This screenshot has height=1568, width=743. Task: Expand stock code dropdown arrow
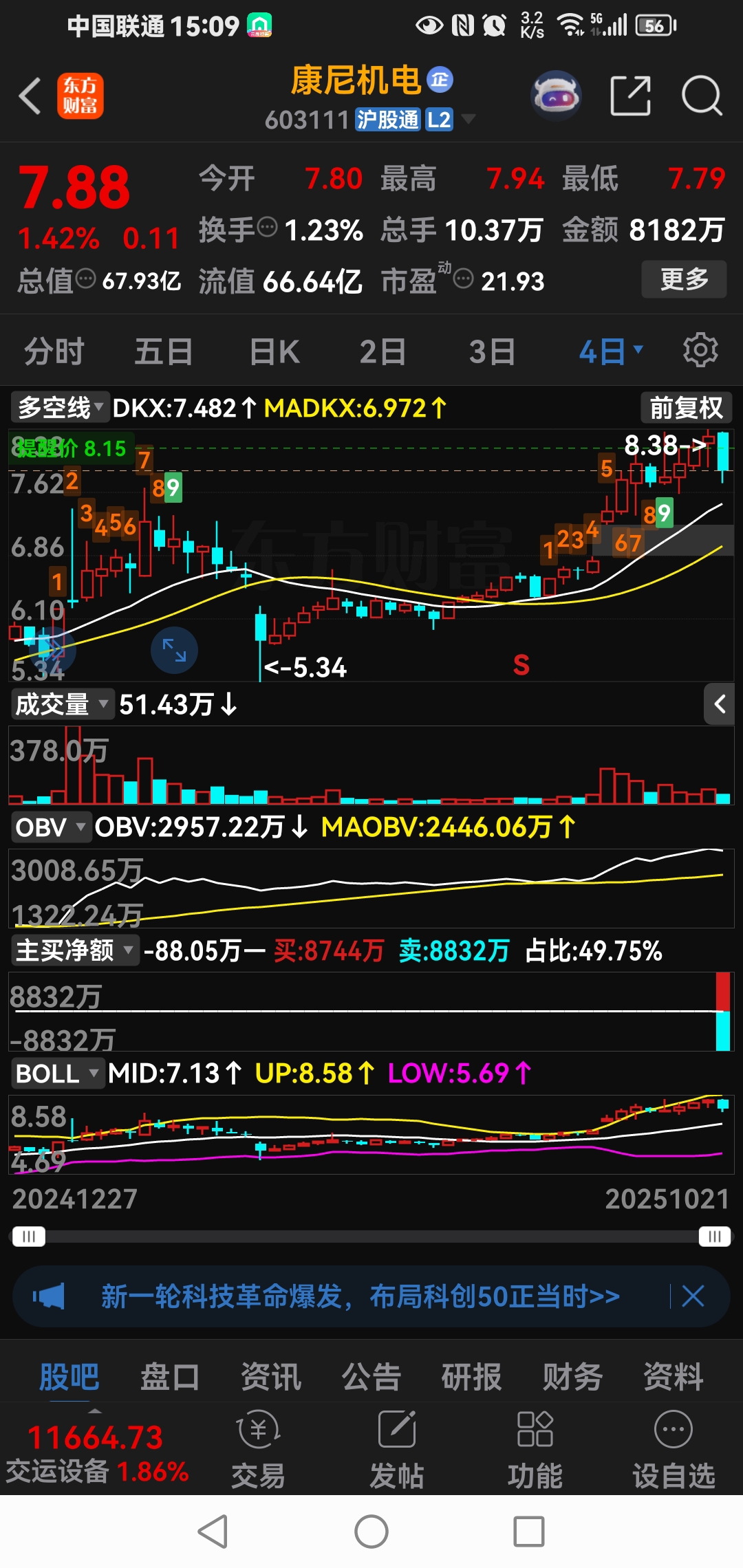coord(469,120)
